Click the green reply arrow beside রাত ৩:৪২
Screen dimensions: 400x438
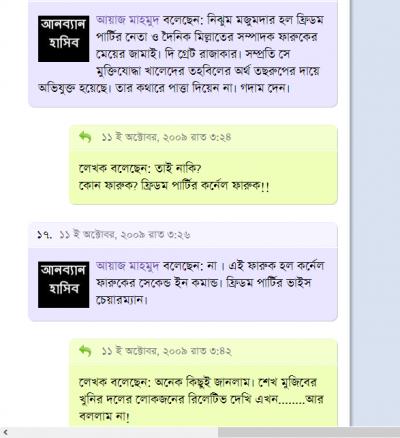click(85, 351)
